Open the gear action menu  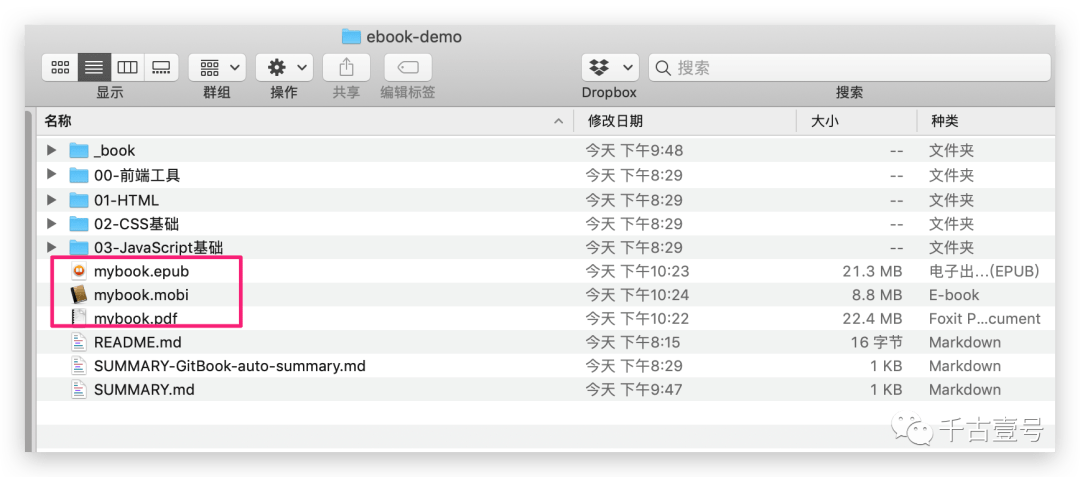(x=284, y=67)
